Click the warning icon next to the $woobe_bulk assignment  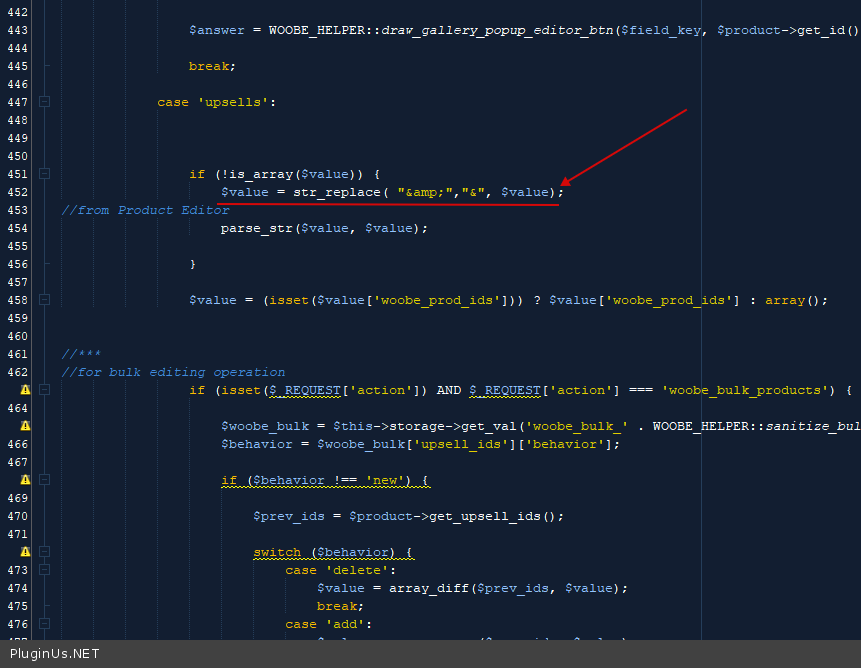point(25,426)
